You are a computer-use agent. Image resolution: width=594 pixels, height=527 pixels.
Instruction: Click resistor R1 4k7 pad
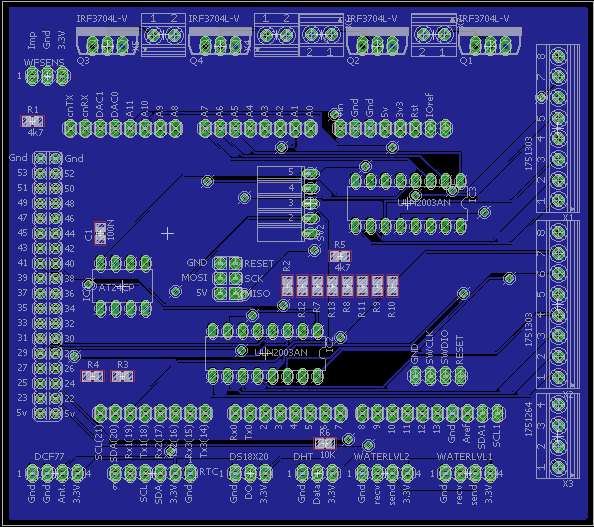[x=33, y=121]
